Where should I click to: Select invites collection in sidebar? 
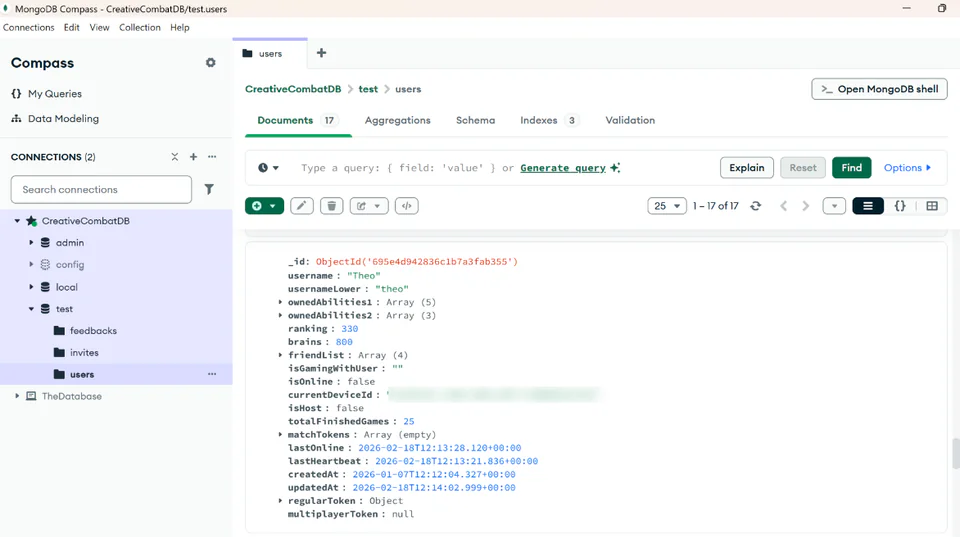click(84, 353)
